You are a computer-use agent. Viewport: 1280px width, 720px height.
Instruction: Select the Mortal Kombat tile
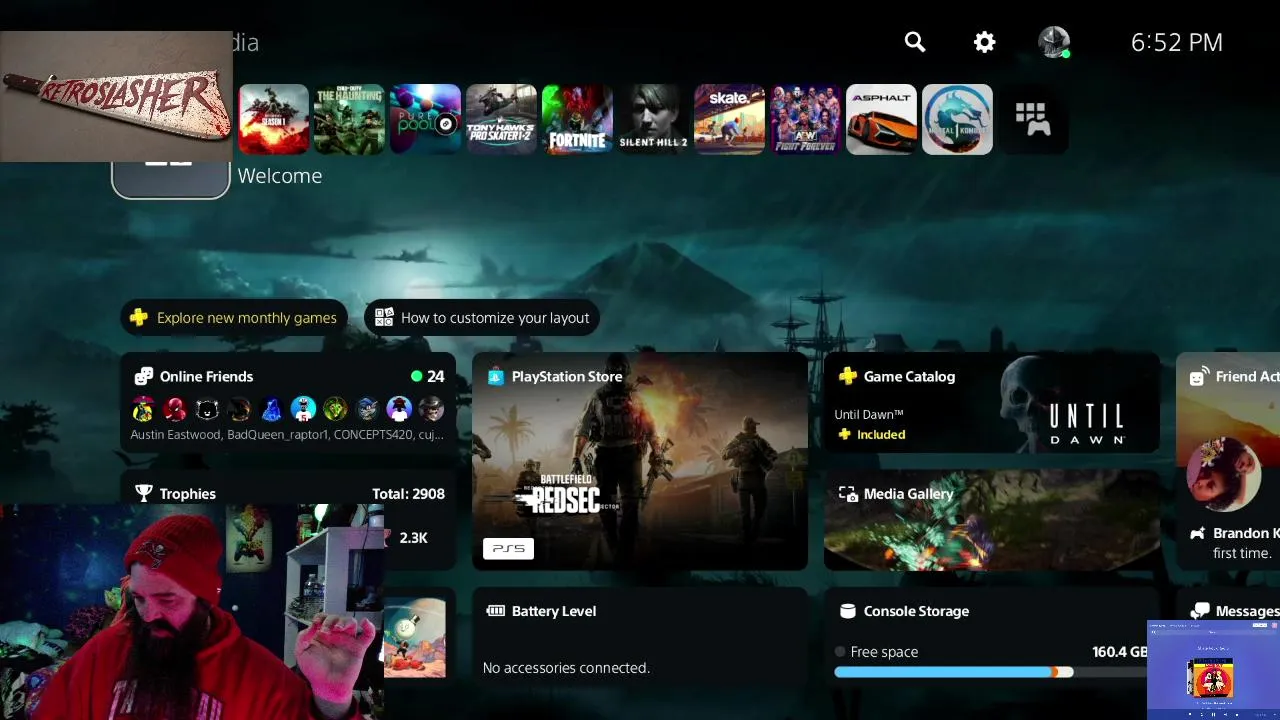coord(957,119)
